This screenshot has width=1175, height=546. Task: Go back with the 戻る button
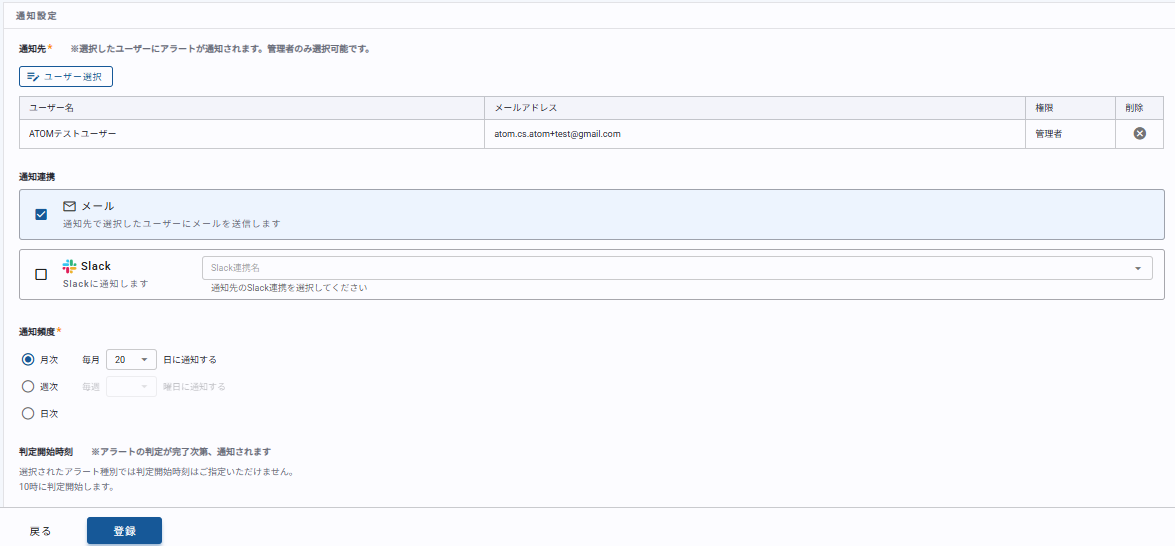(x=41, y=531)
